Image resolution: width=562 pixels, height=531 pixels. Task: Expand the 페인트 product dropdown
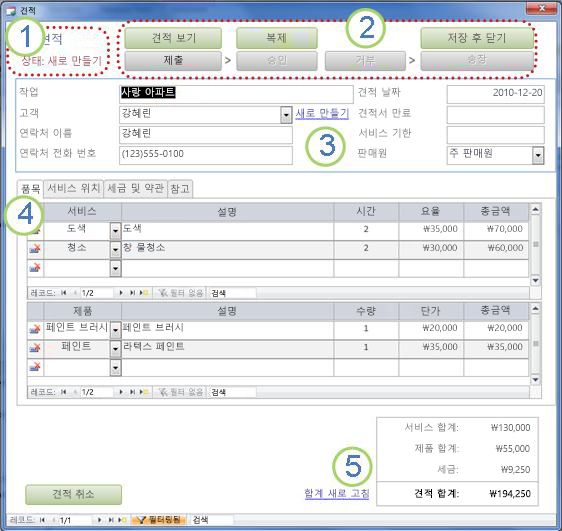[x=115, y=349]
